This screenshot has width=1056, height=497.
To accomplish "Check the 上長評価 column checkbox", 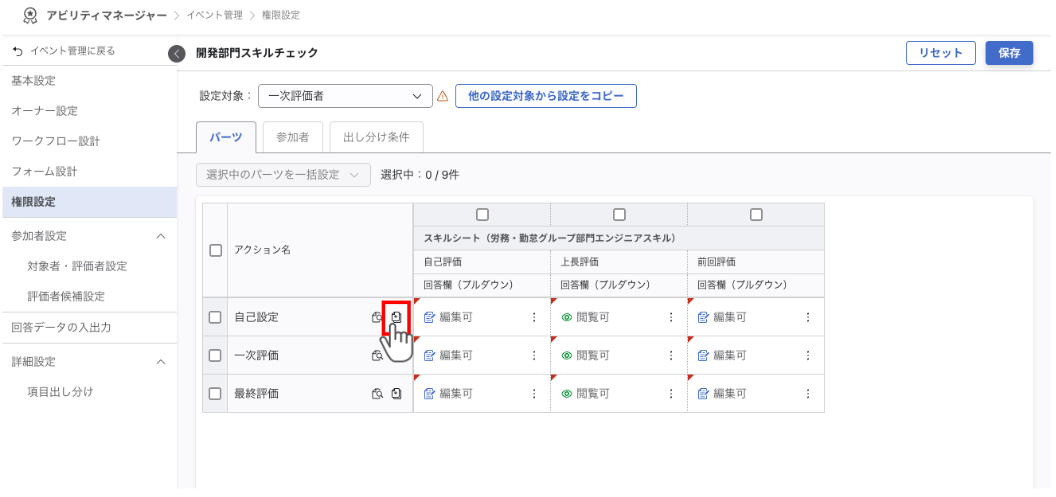I will [620, 215].
